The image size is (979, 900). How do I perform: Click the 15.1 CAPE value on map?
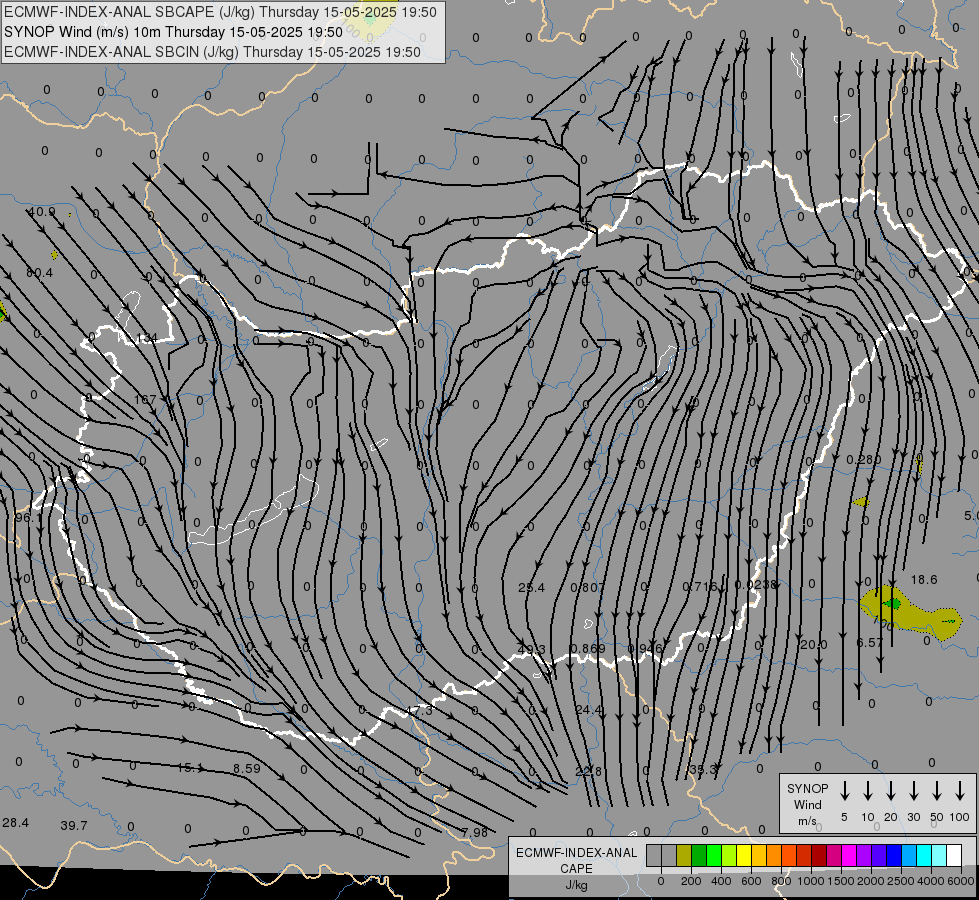click(x=190, y=768)
